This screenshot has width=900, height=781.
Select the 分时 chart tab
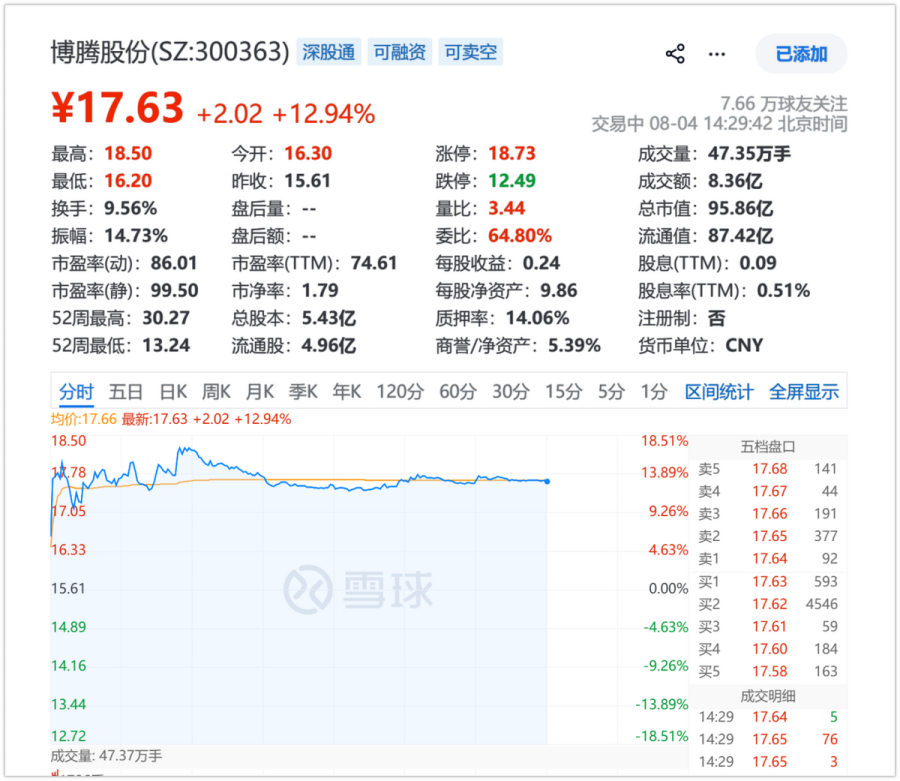pyautogui.click(x=76, y=392)
